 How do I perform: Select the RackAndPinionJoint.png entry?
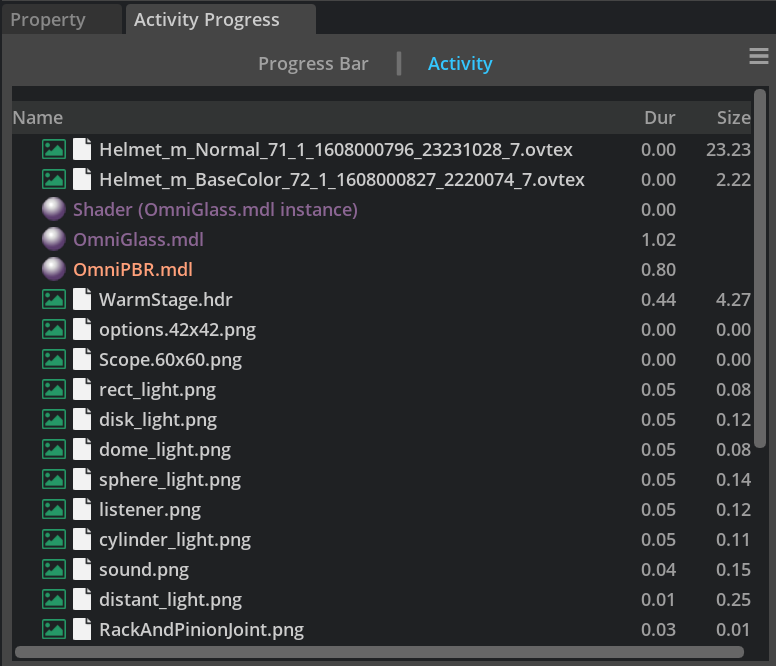[201, 630]
